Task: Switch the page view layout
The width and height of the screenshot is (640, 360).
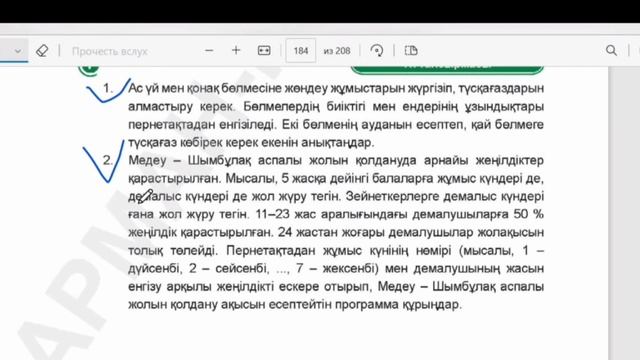Action: pos(411,51)
